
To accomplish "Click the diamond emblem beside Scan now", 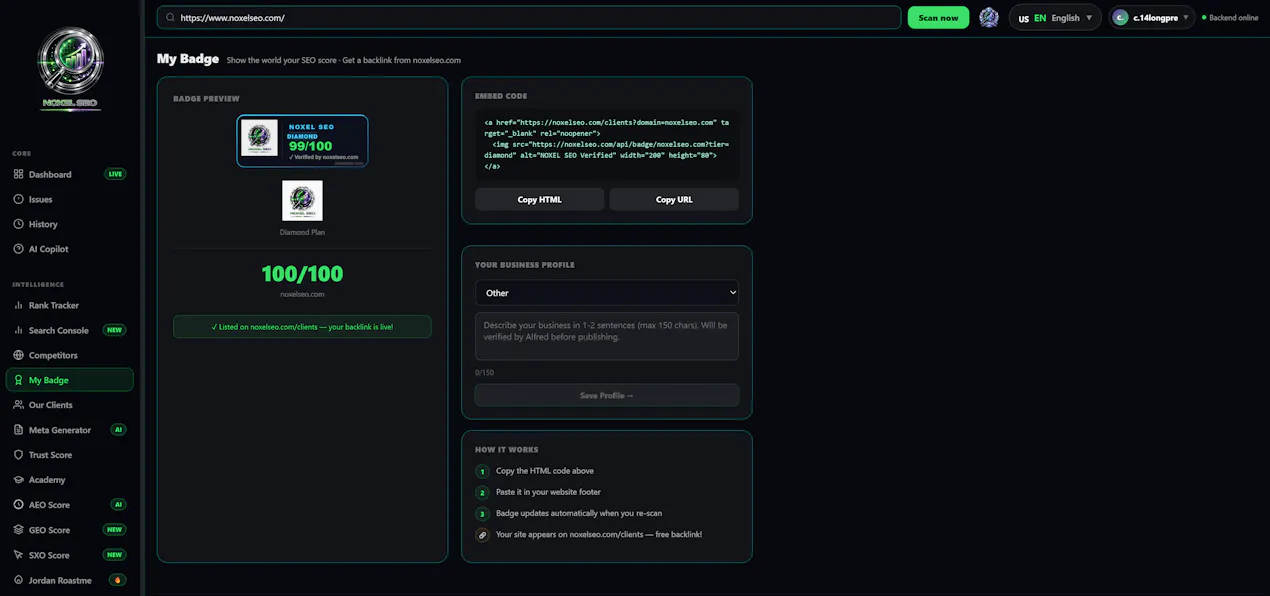I will 989,18.
